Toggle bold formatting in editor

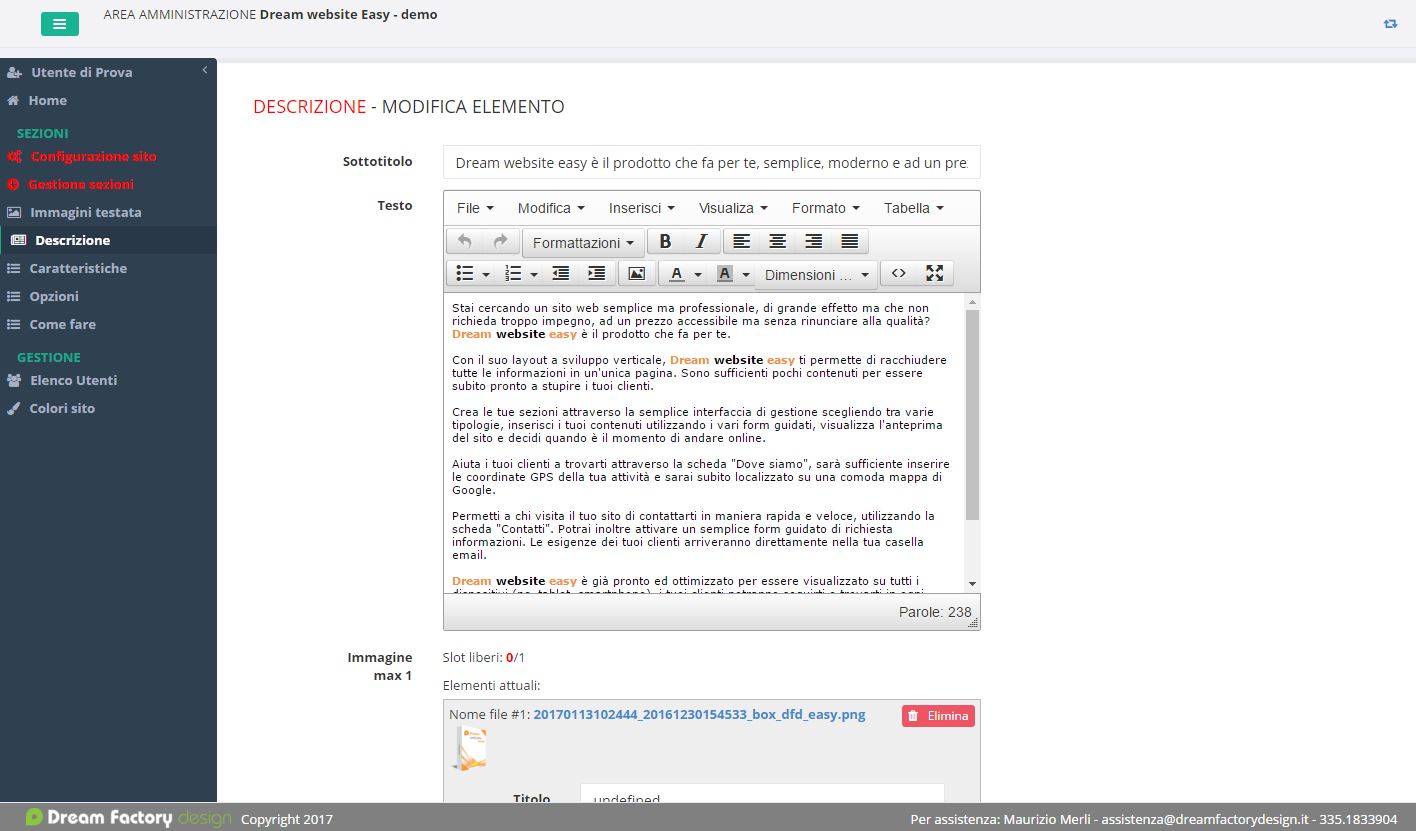(x=665, y=241)
